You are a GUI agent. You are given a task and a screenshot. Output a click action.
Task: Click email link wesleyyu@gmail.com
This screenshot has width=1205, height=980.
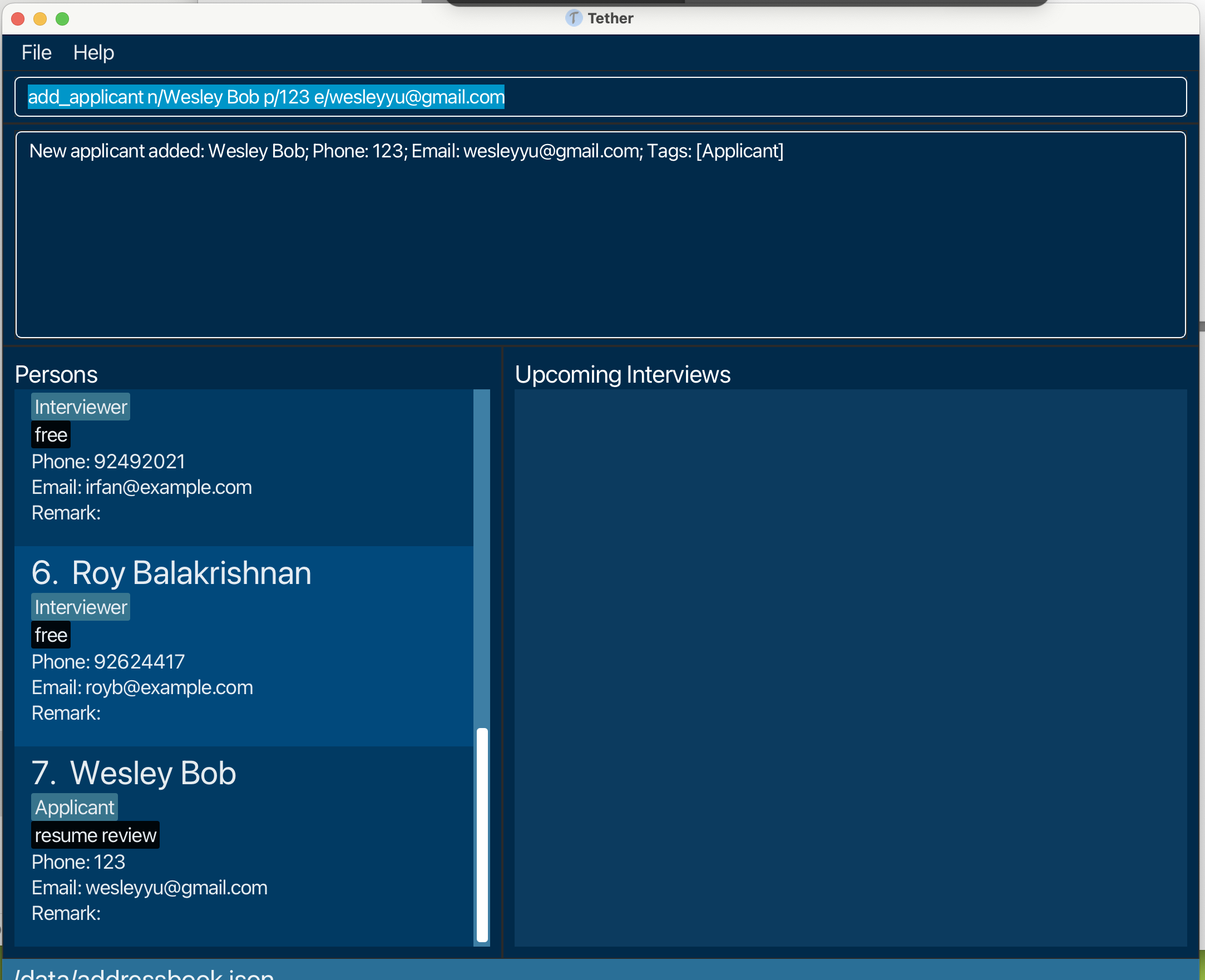175,887
